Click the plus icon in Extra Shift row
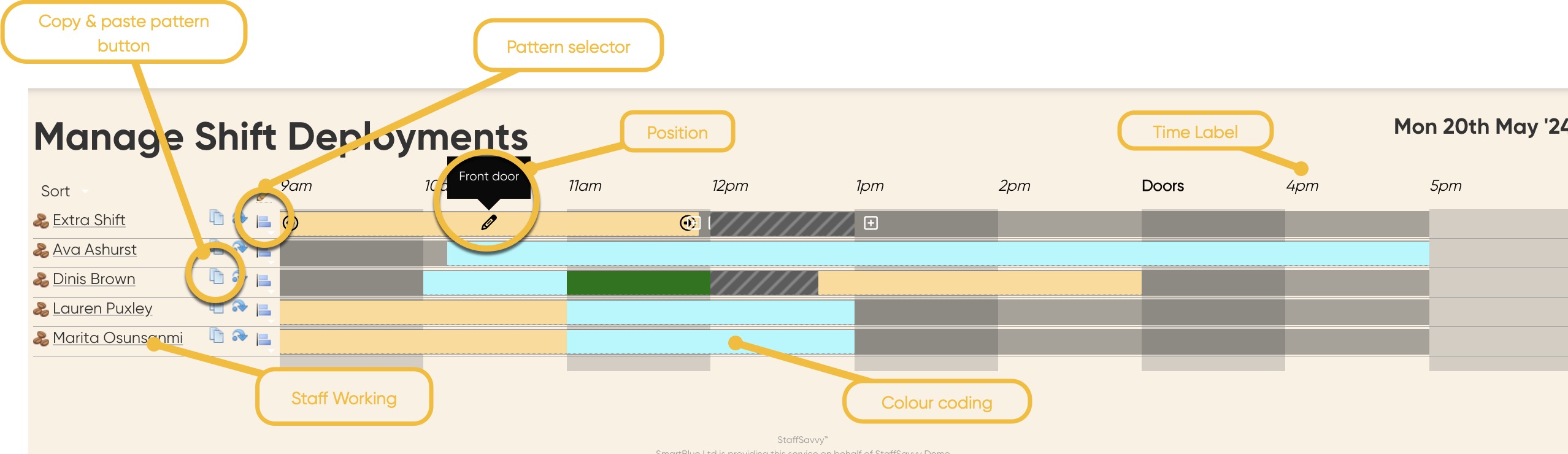1568x454 pixels. [870, 223]
